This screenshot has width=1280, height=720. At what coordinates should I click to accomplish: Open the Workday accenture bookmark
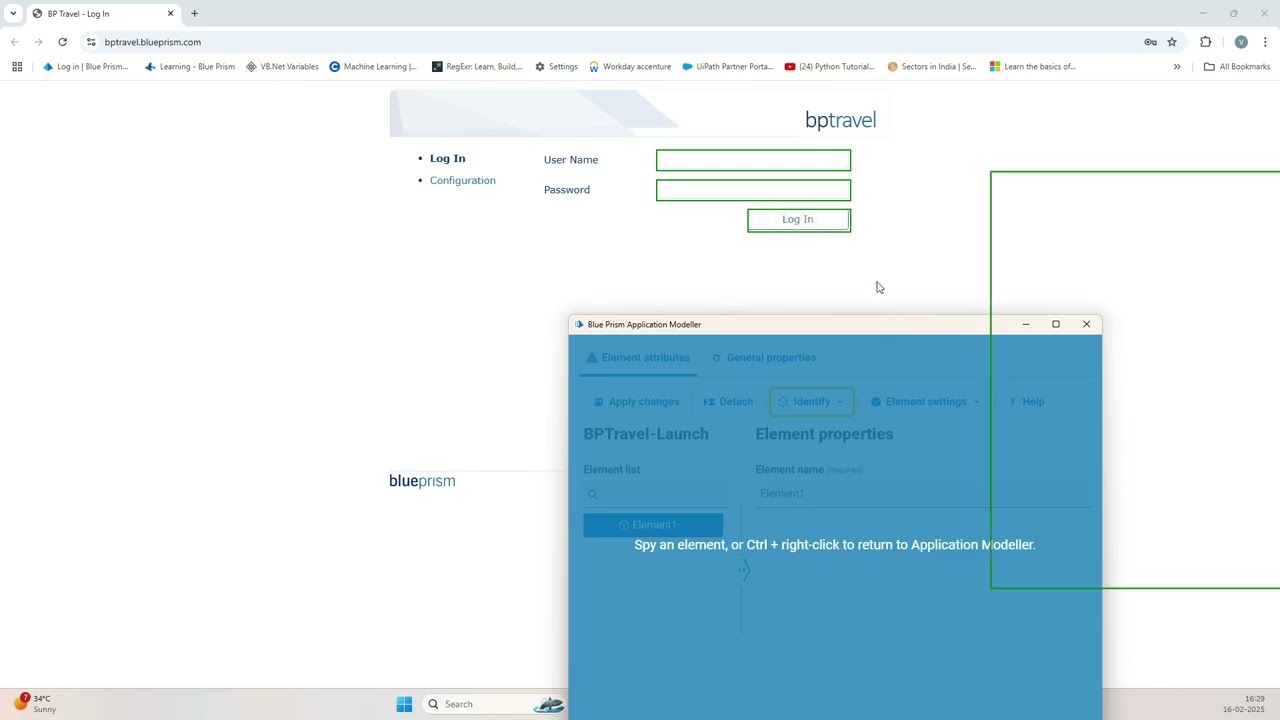[x=630, y=67]
